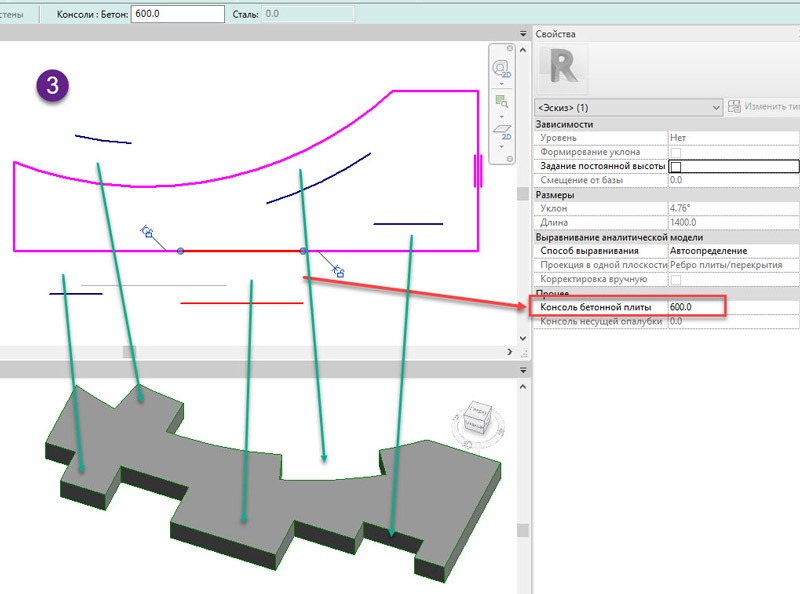This screenshot has height=594, width=800.
Task: Click the 2D view plane icon
Action: pos(499,131)
